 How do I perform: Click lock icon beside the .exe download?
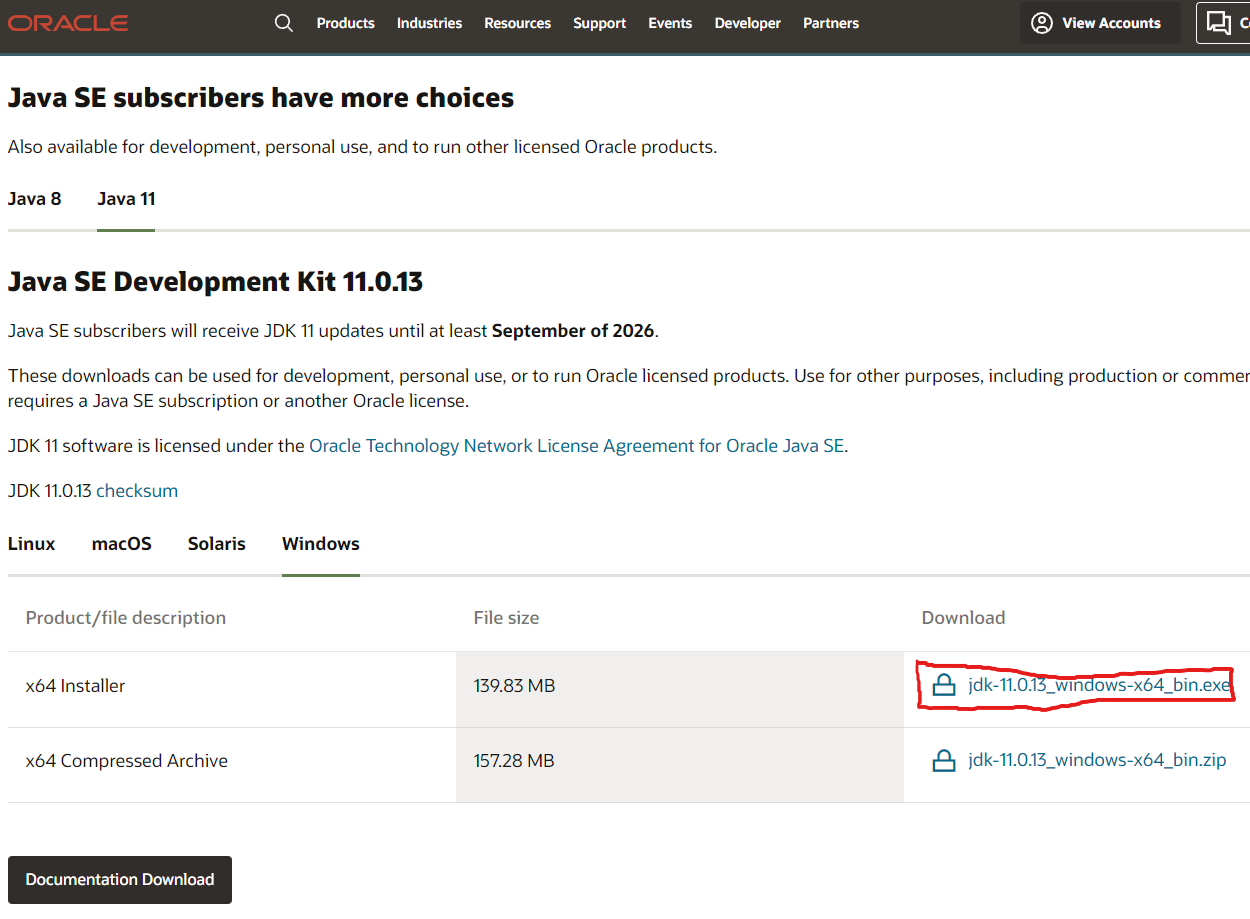(943, 686)
